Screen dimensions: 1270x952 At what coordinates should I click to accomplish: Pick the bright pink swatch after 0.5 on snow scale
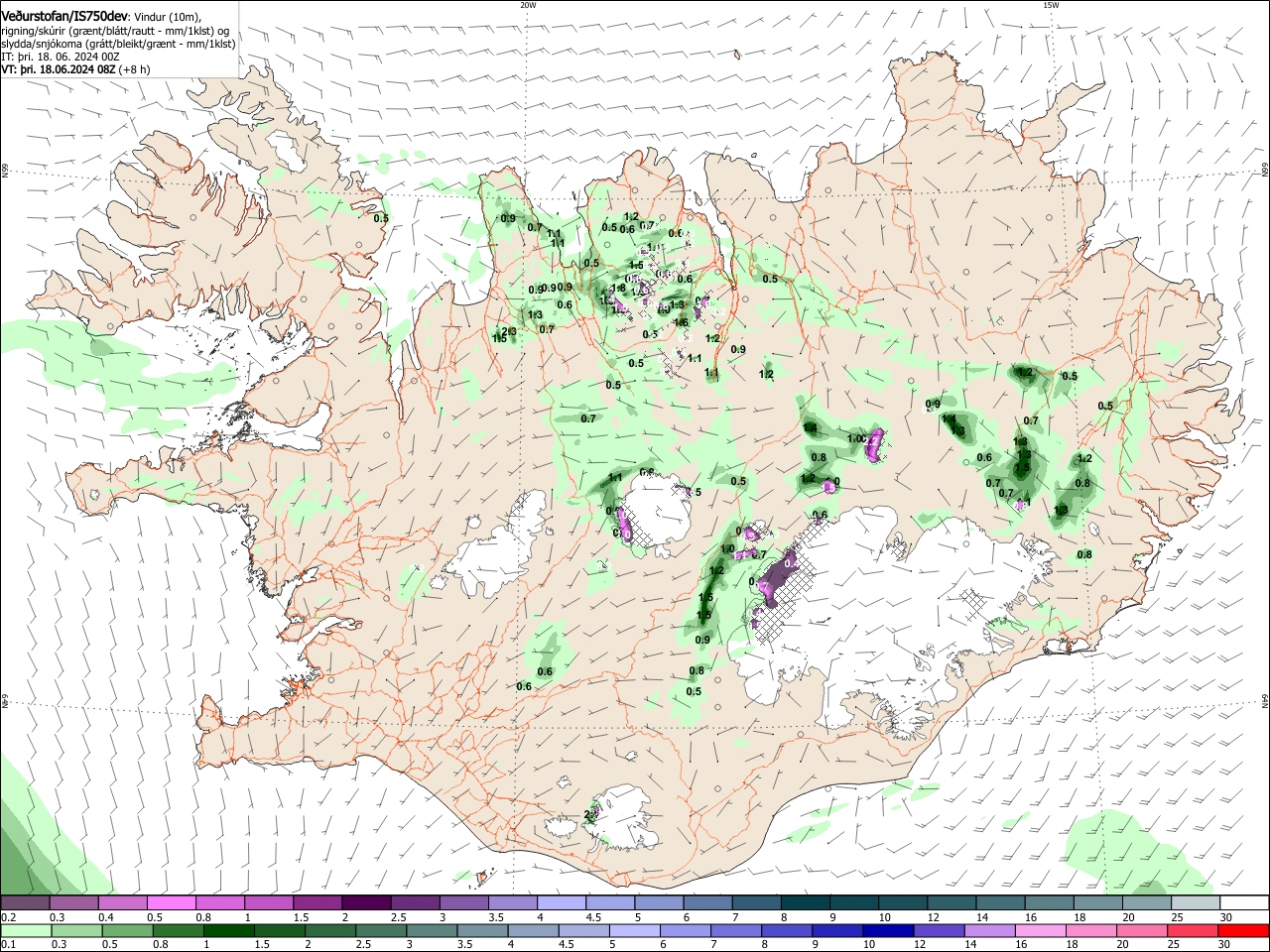point(171,902)
